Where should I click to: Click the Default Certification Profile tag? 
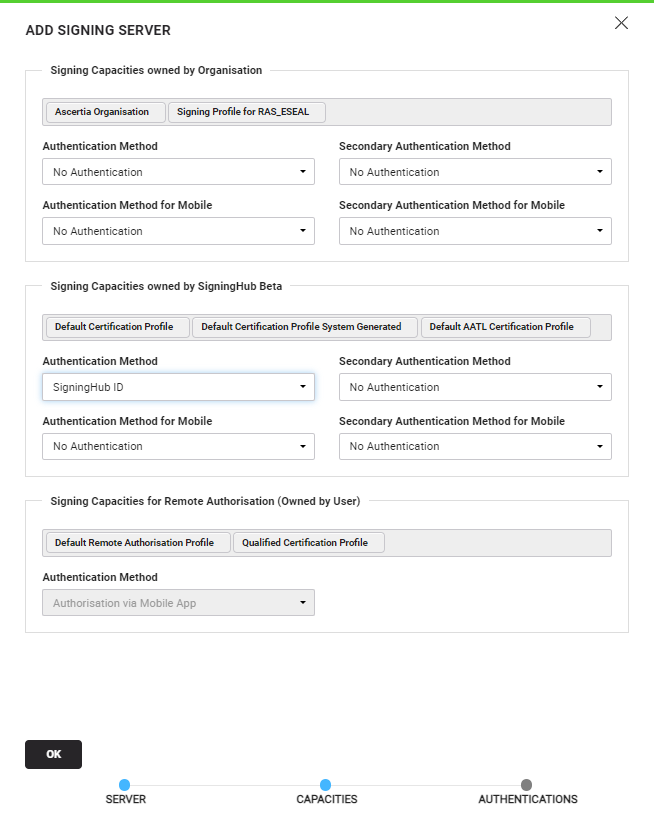pos(117,327)
